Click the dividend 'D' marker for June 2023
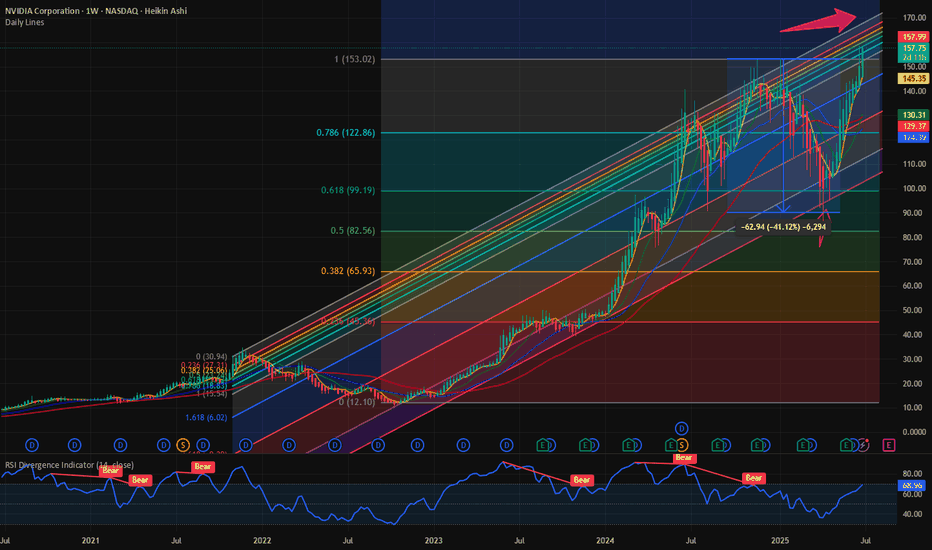 click(x=506, y=445)
